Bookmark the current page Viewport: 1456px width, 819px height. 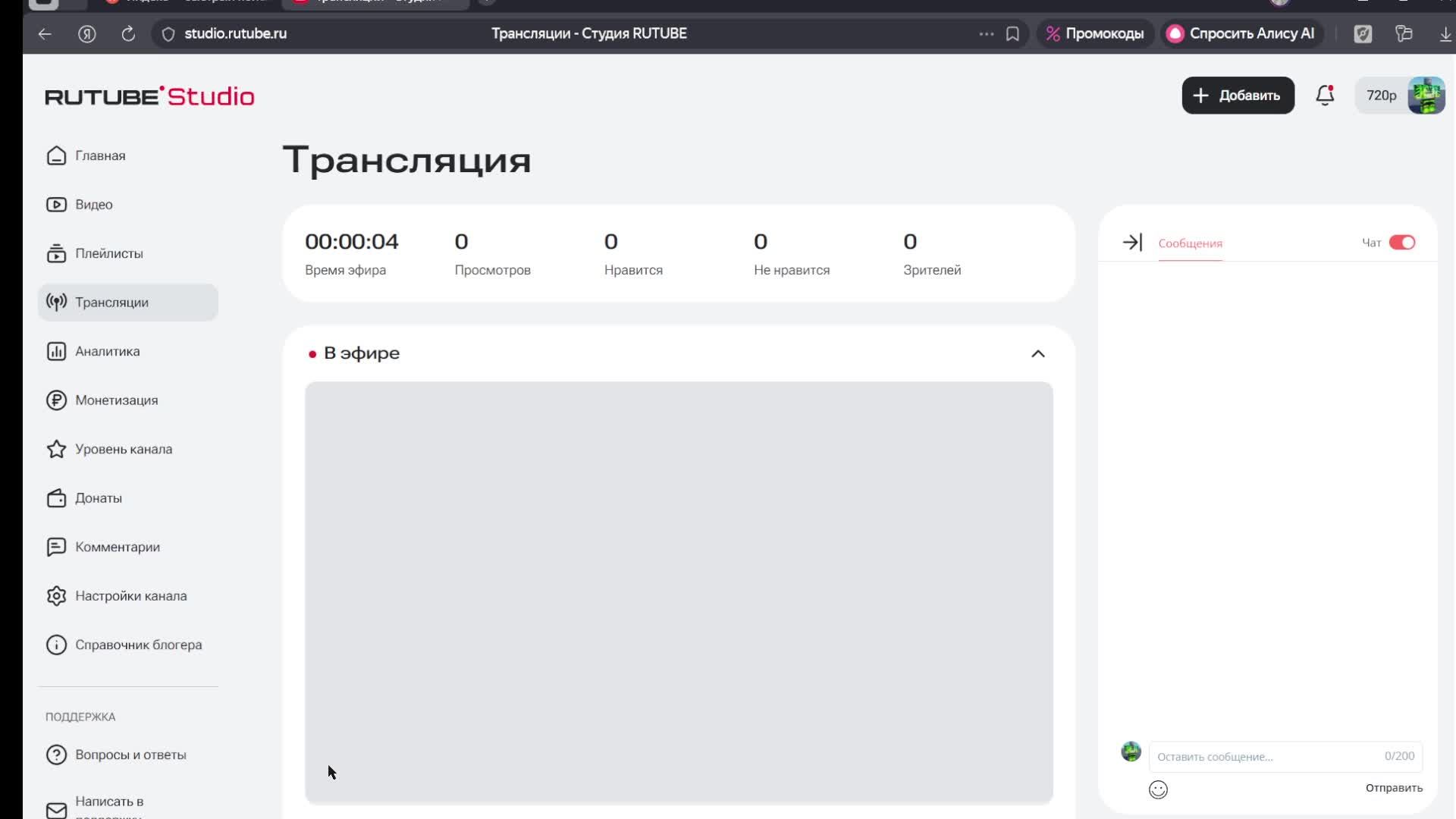(1013, 33)
